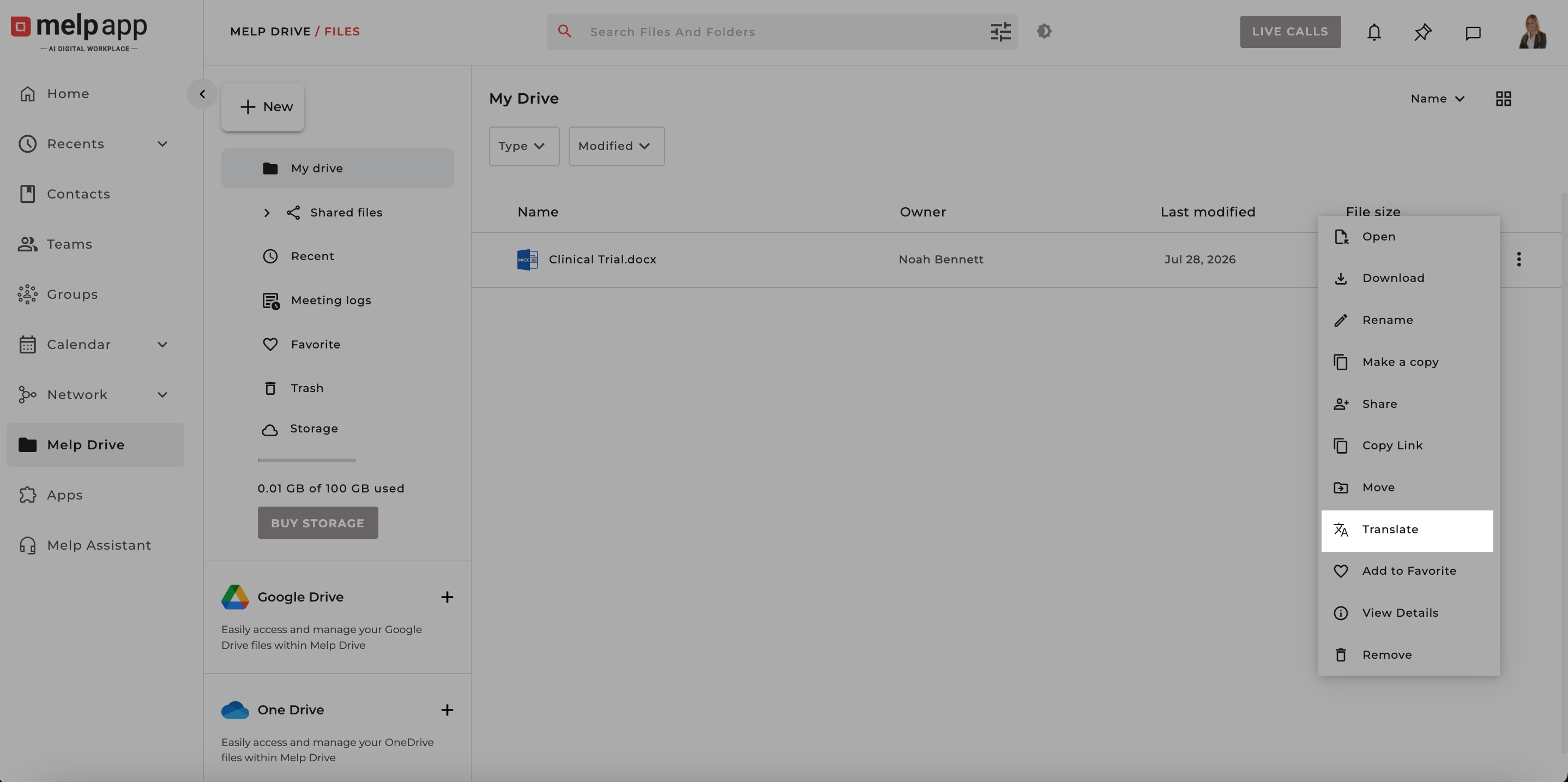This screenshot has height=782, width=1568.
Task: Open Recent files list
Action: pos(312,256)
